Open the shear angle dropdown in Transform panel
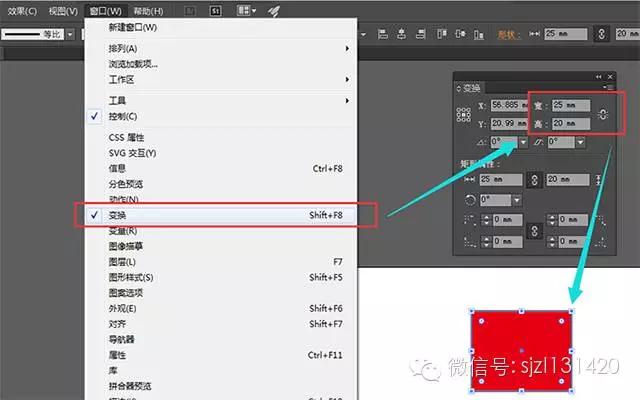The height and width of the screenshot is (400, 640). 582,143
